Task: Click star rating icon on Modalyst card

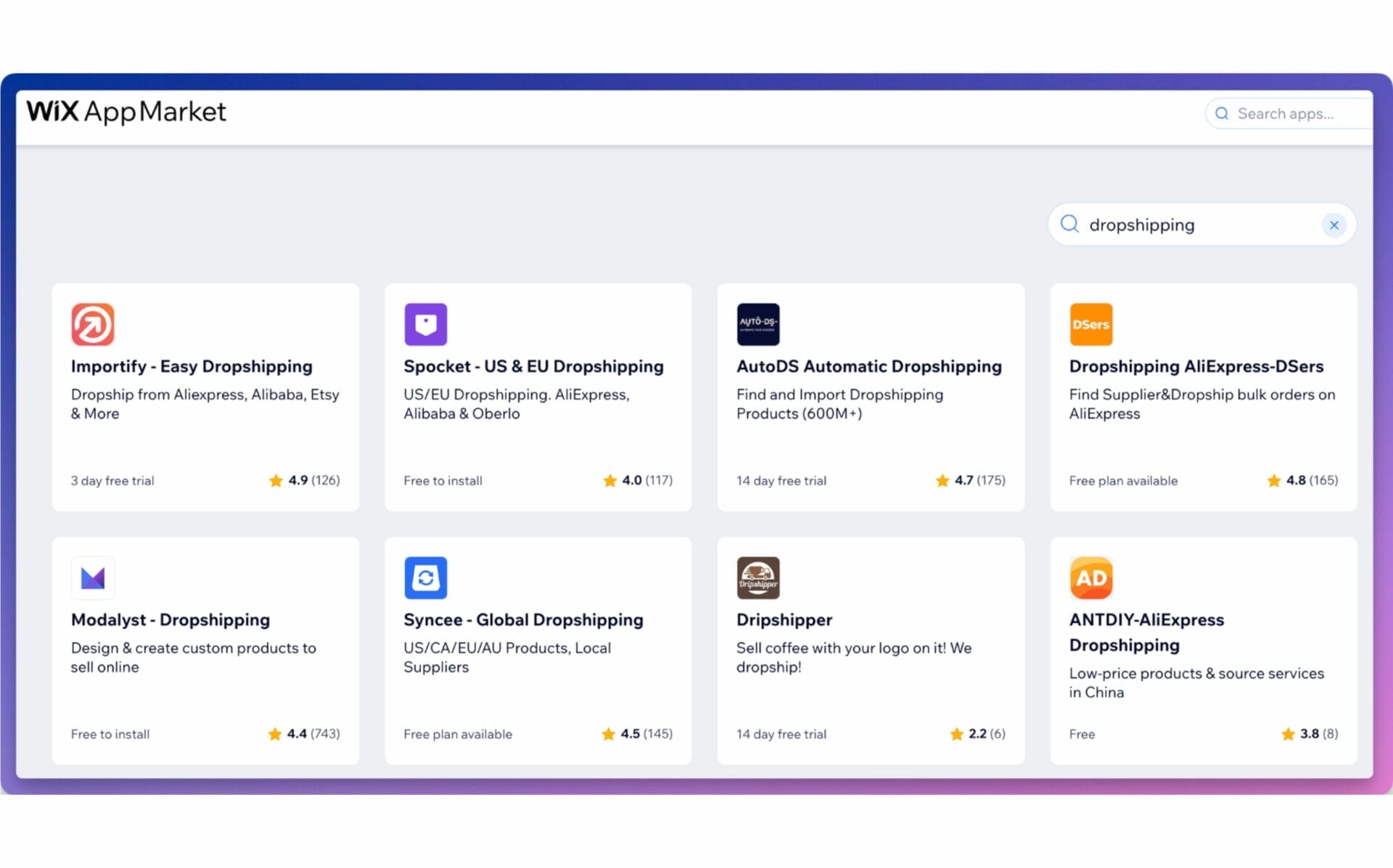Action: (x=274, y=734)
